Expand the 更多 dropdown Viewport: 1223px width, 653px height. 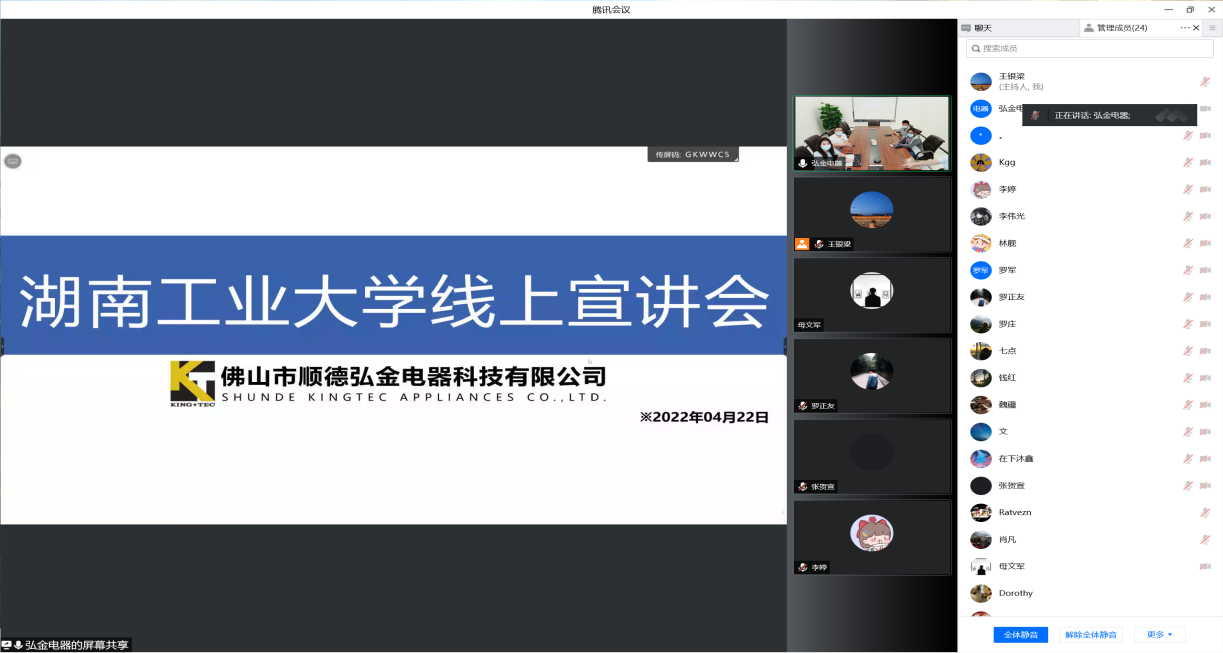[1160, 635]
